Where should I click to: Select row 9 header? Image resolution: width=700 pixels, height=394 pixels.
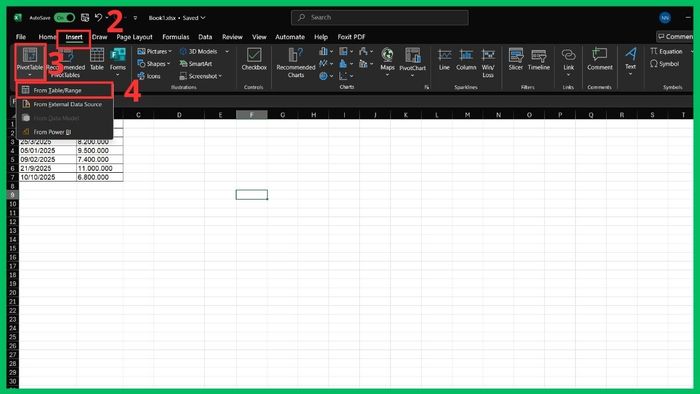point(12,195)
